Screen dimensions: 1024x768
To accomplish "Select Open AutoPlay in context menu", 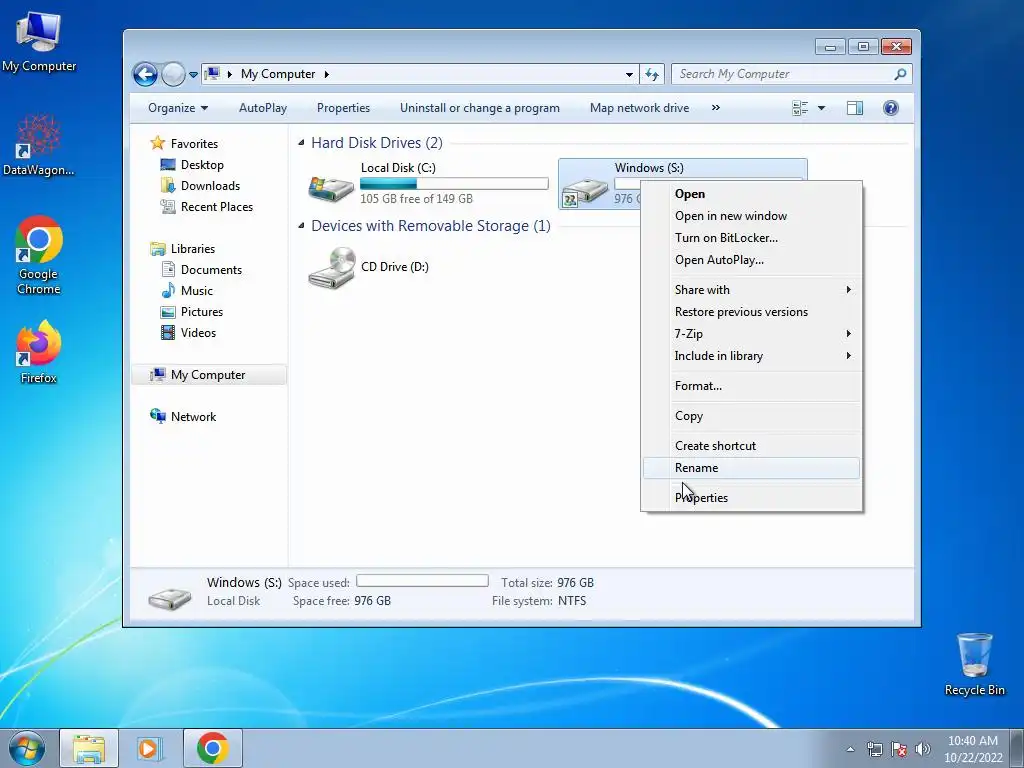I will pyautogui.click(x=751, y=260).
